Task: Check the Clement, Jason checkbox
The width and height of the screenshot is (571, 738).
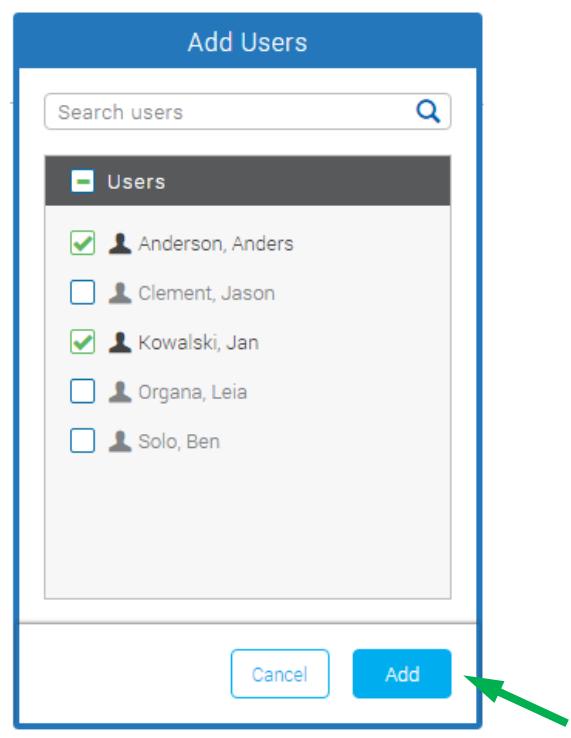Action: point(82,292)
